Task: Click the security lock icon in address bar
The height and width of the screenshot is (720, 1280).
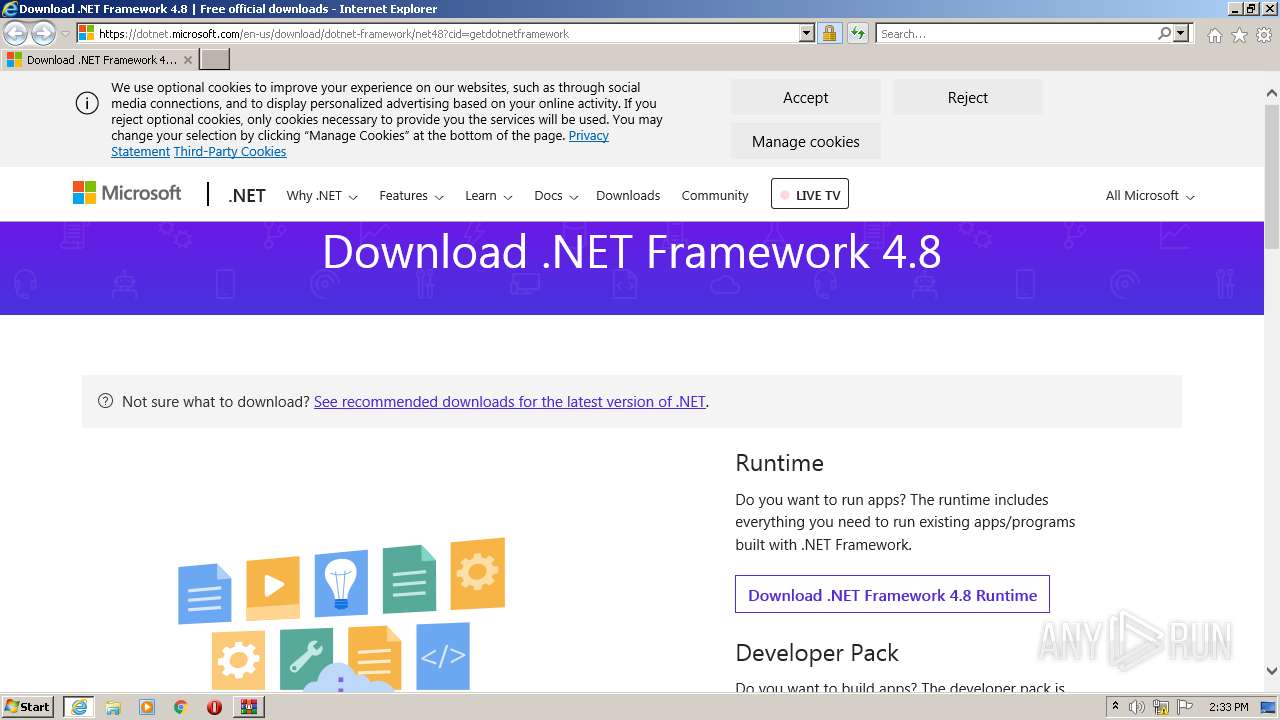Action: tap(829, 33)
